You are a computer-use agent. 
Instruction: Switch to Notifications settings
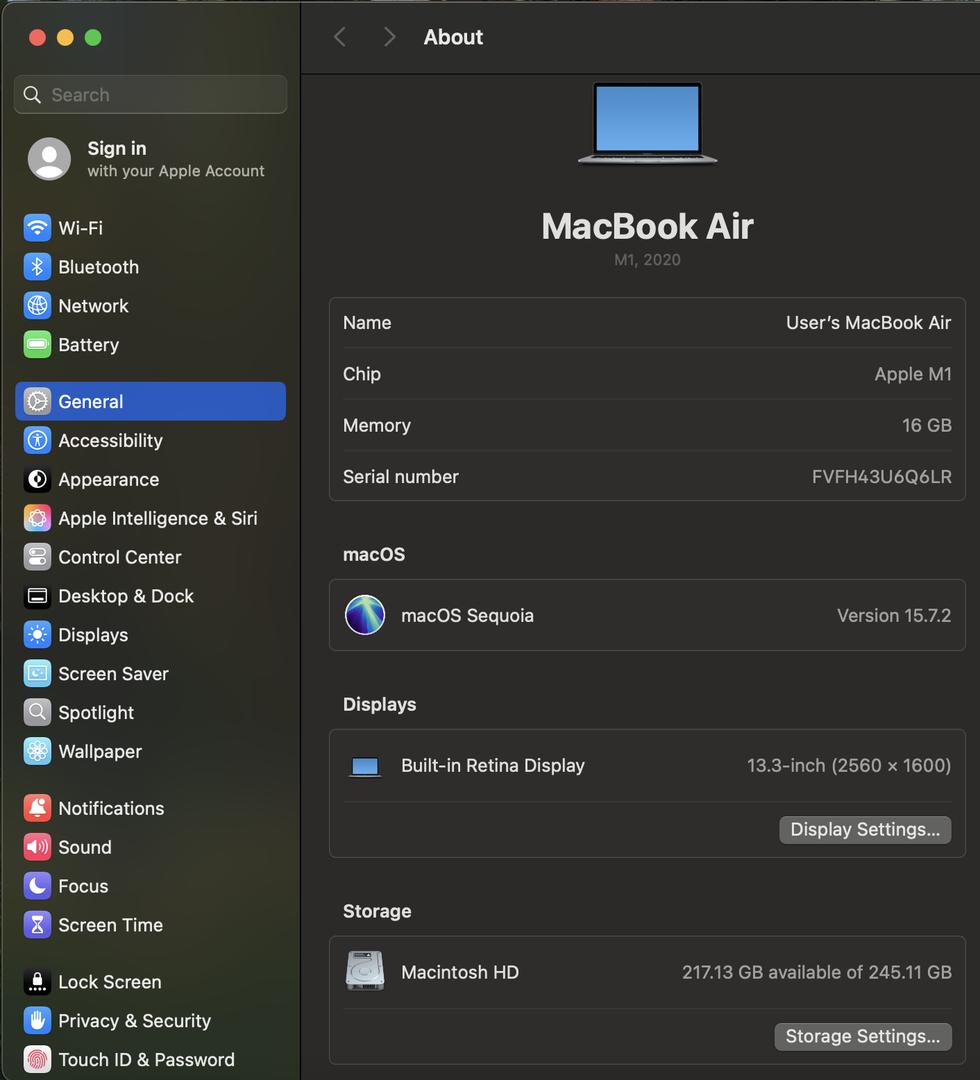pos(111,808)
